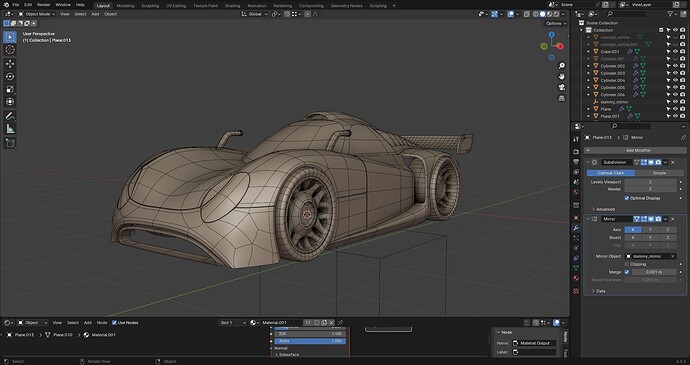Image resolution: width=690 pixels, height=365 pixels.
Task: Adjust the Merge distance 0.001 m field
Action: pos(654,272)
